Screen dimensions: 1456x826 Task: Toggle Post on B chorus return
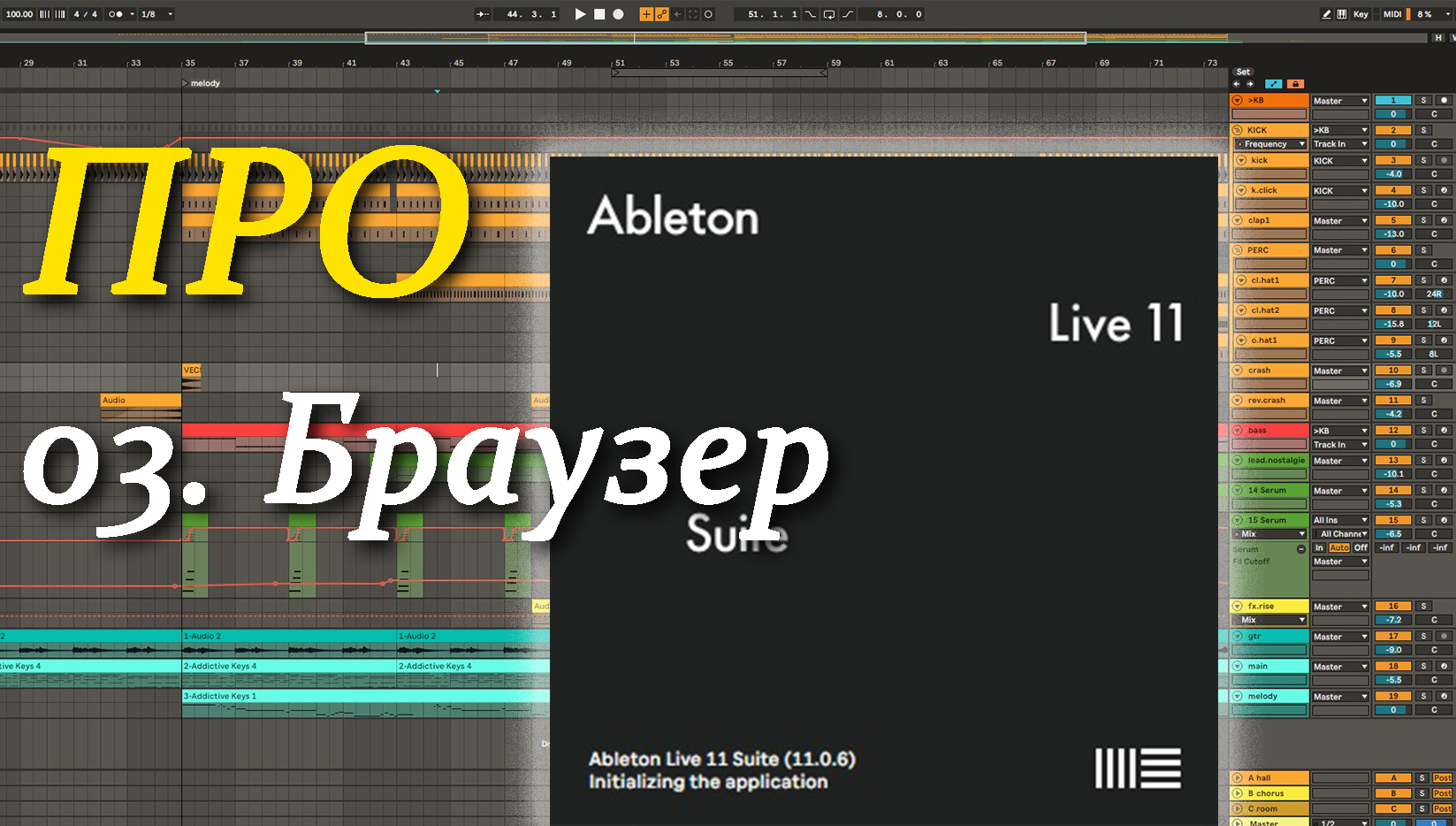1443,793
